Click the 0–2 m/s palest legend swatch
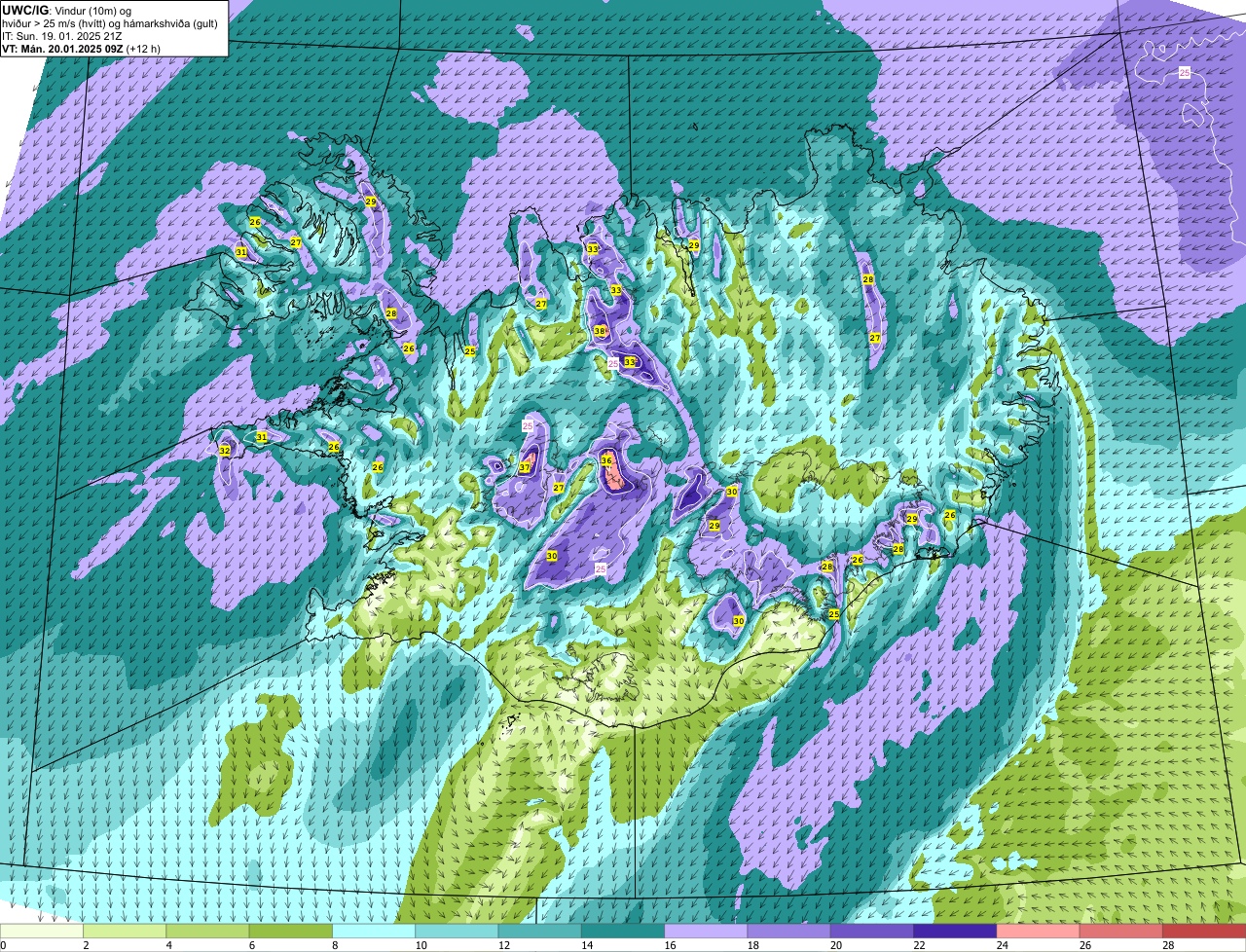 point(42,931)
